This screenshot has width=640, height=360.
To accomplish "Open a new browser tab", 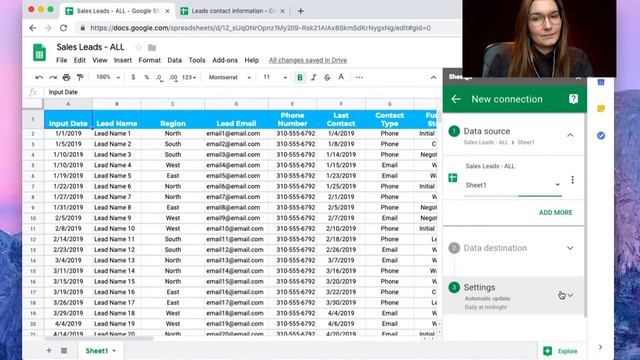I will 300,11.
